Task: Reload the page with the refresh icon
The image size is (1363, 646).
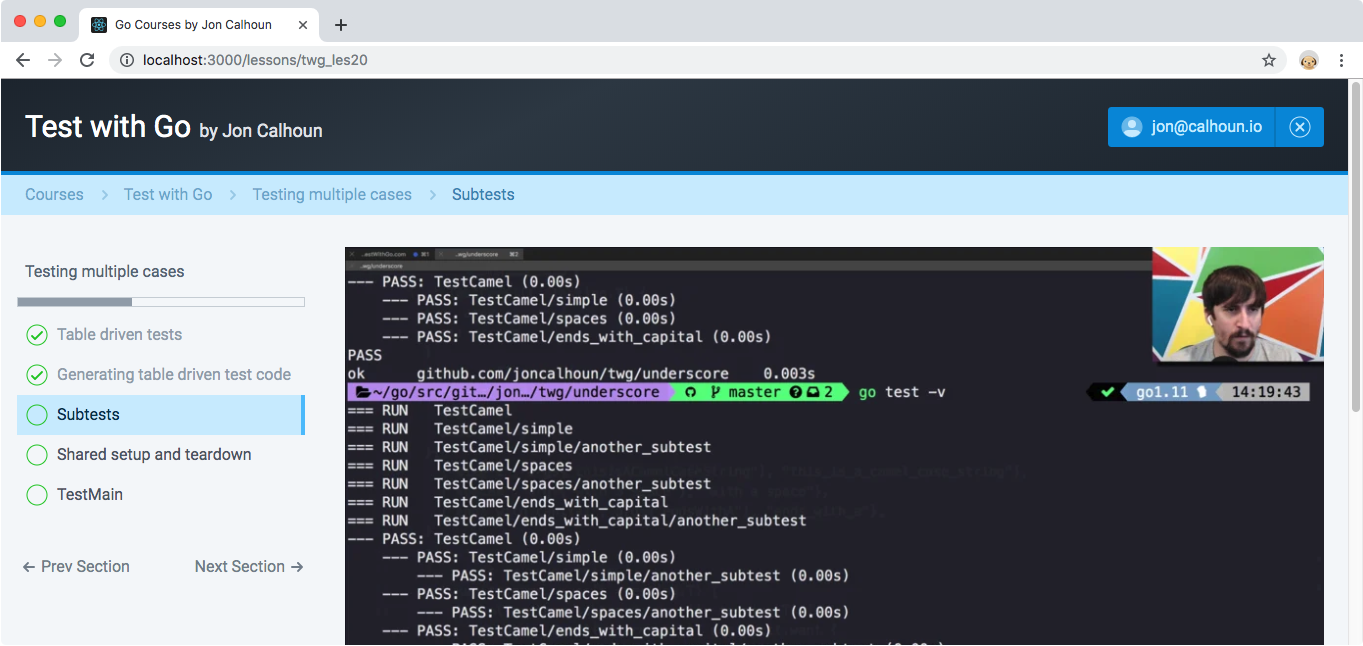Action: [x=87, y=60]
